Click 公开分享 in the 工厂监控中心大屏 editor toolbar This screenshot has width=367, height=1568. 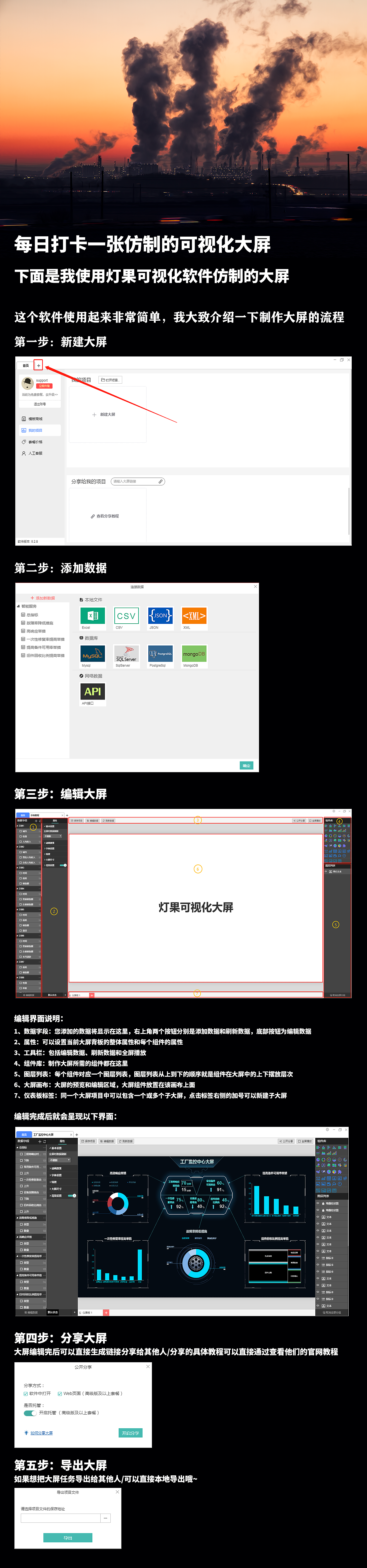pyautogui.click(x=287, y=1141)
